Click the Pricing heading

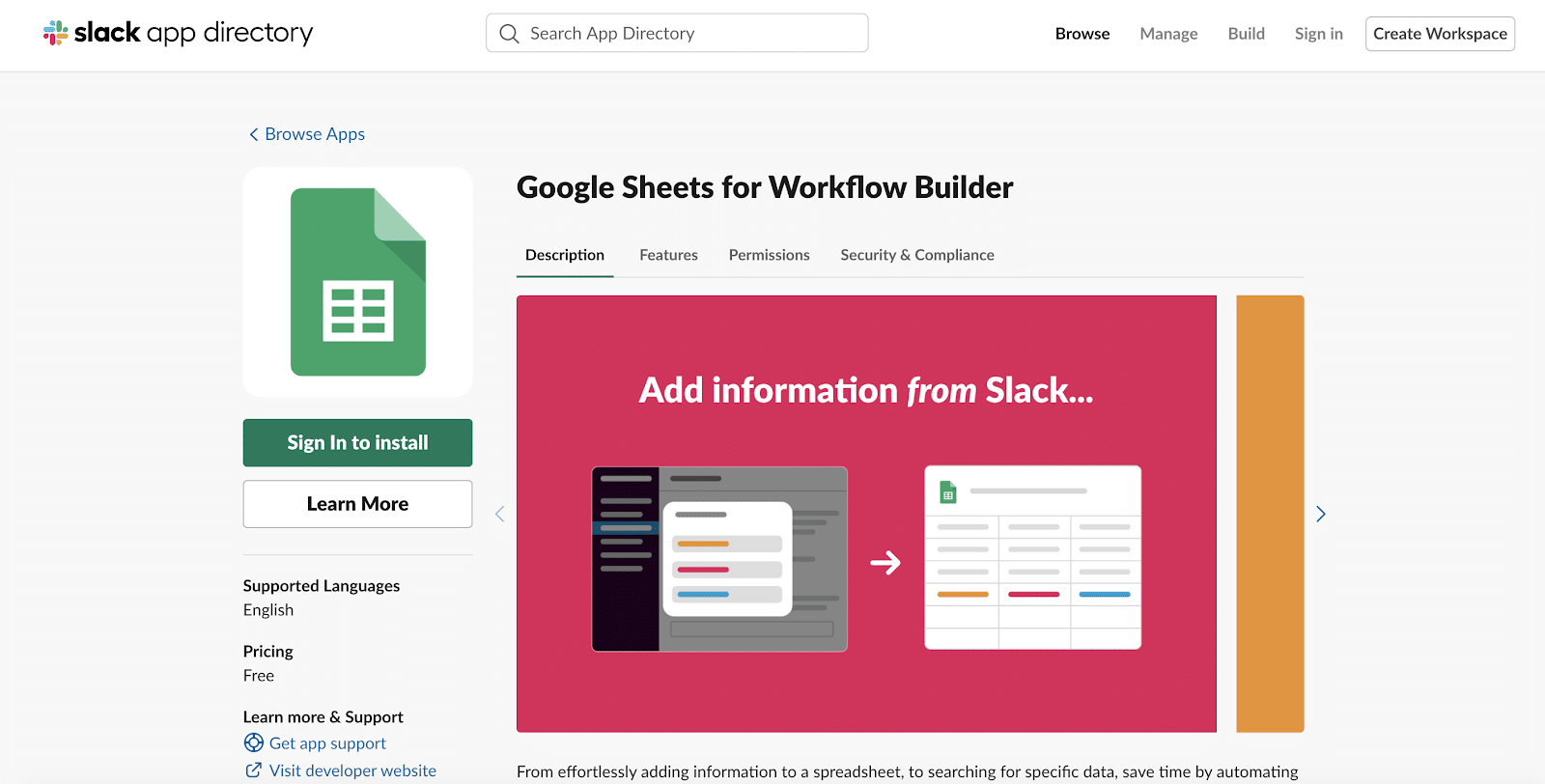(x=268, y=652)
